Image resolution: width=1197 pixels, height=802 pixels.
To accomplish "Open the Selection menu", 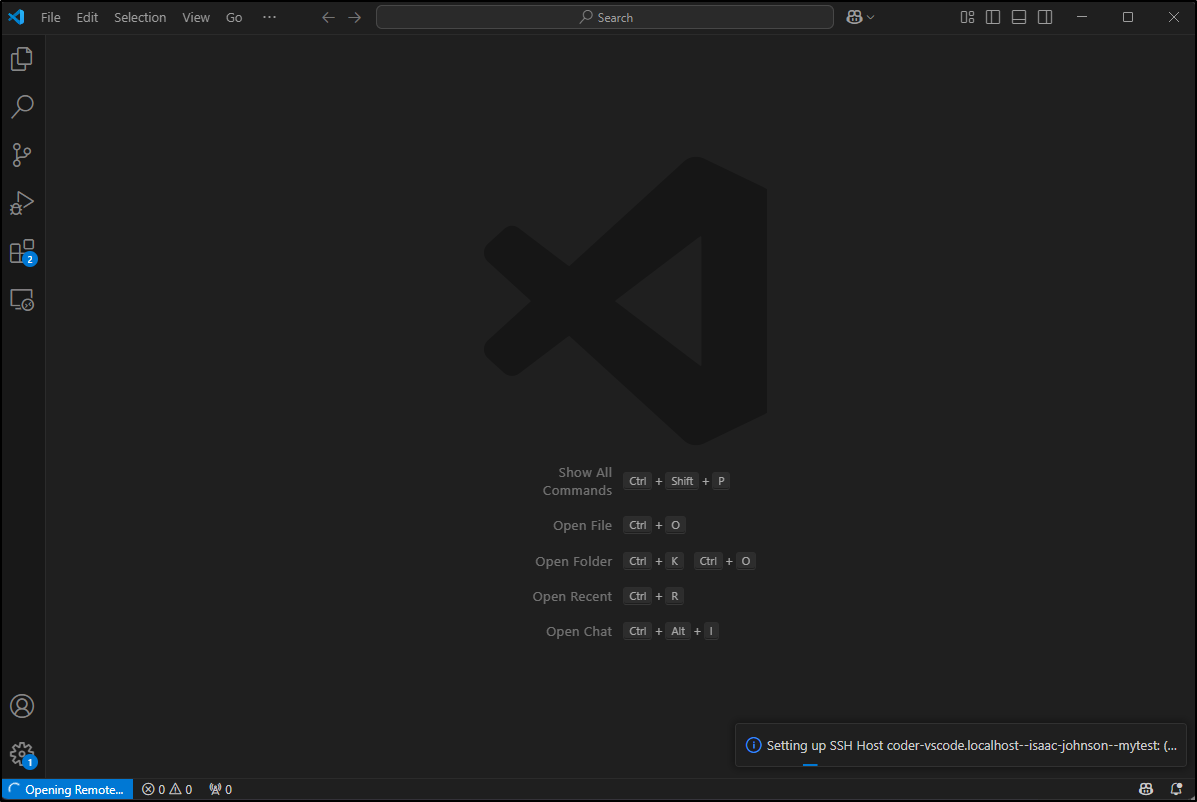I will [140, 17].
